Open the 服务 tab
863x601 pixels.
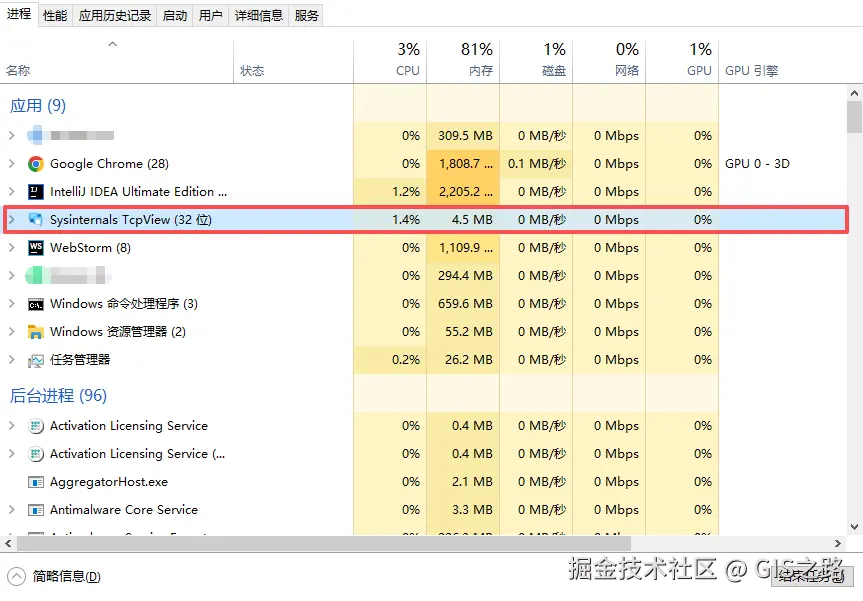[x=306, y=15]
